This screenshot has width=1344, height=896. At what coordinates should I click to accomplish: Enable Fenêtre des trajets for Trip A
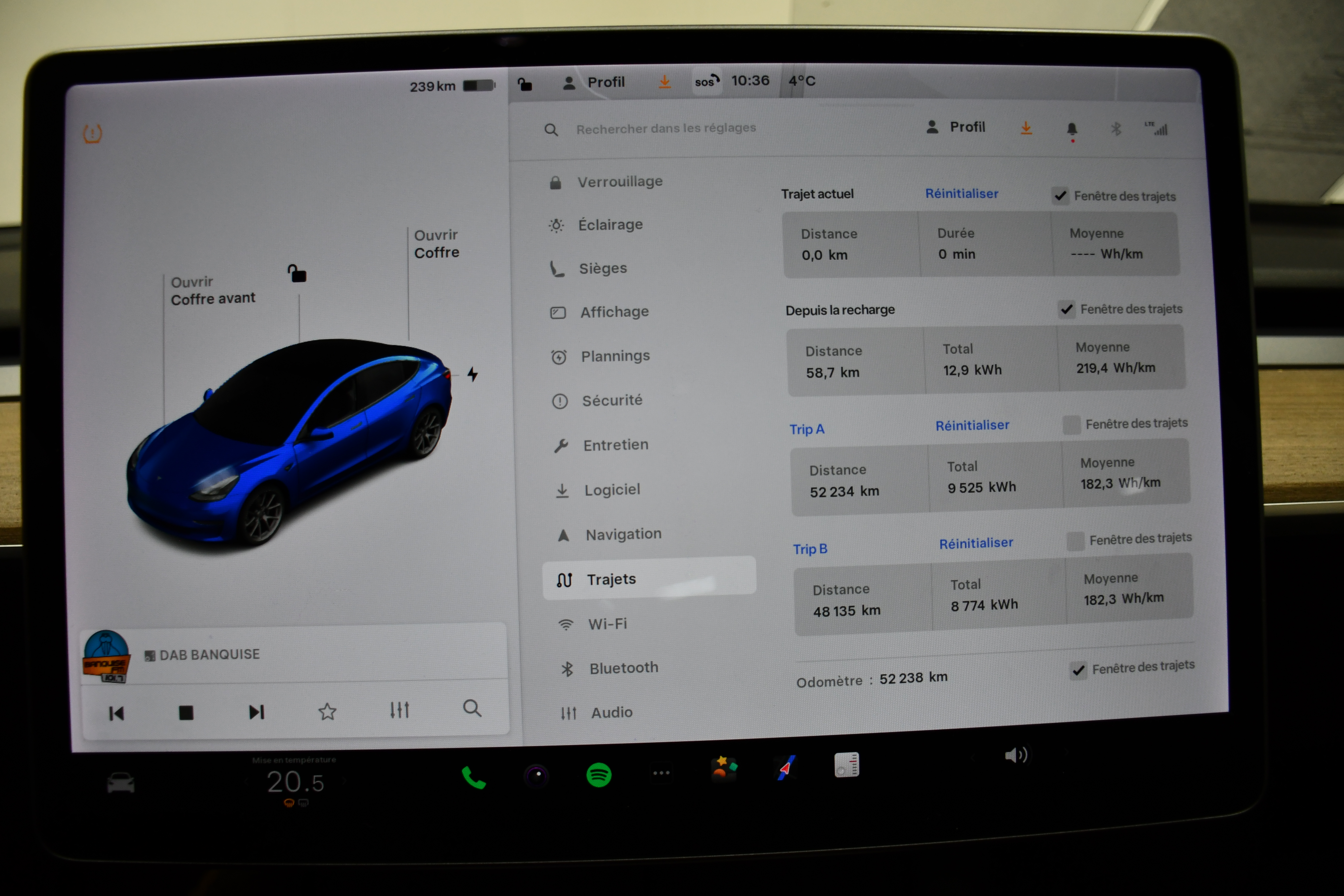(1071, 425)
